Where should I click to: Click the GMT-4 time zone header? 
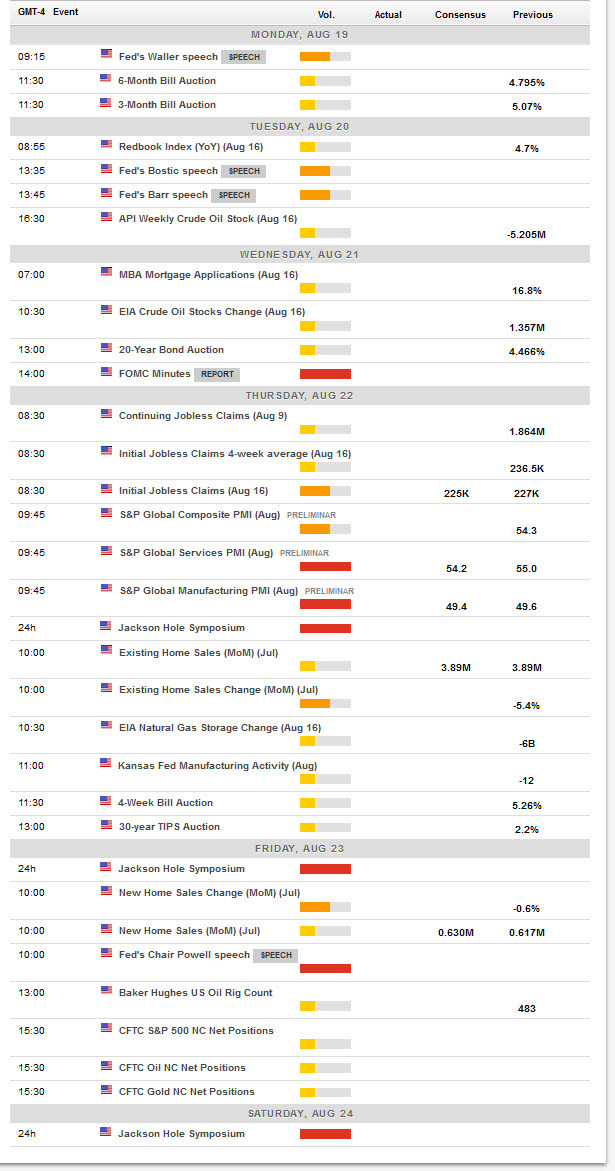(x=31, y=12)
